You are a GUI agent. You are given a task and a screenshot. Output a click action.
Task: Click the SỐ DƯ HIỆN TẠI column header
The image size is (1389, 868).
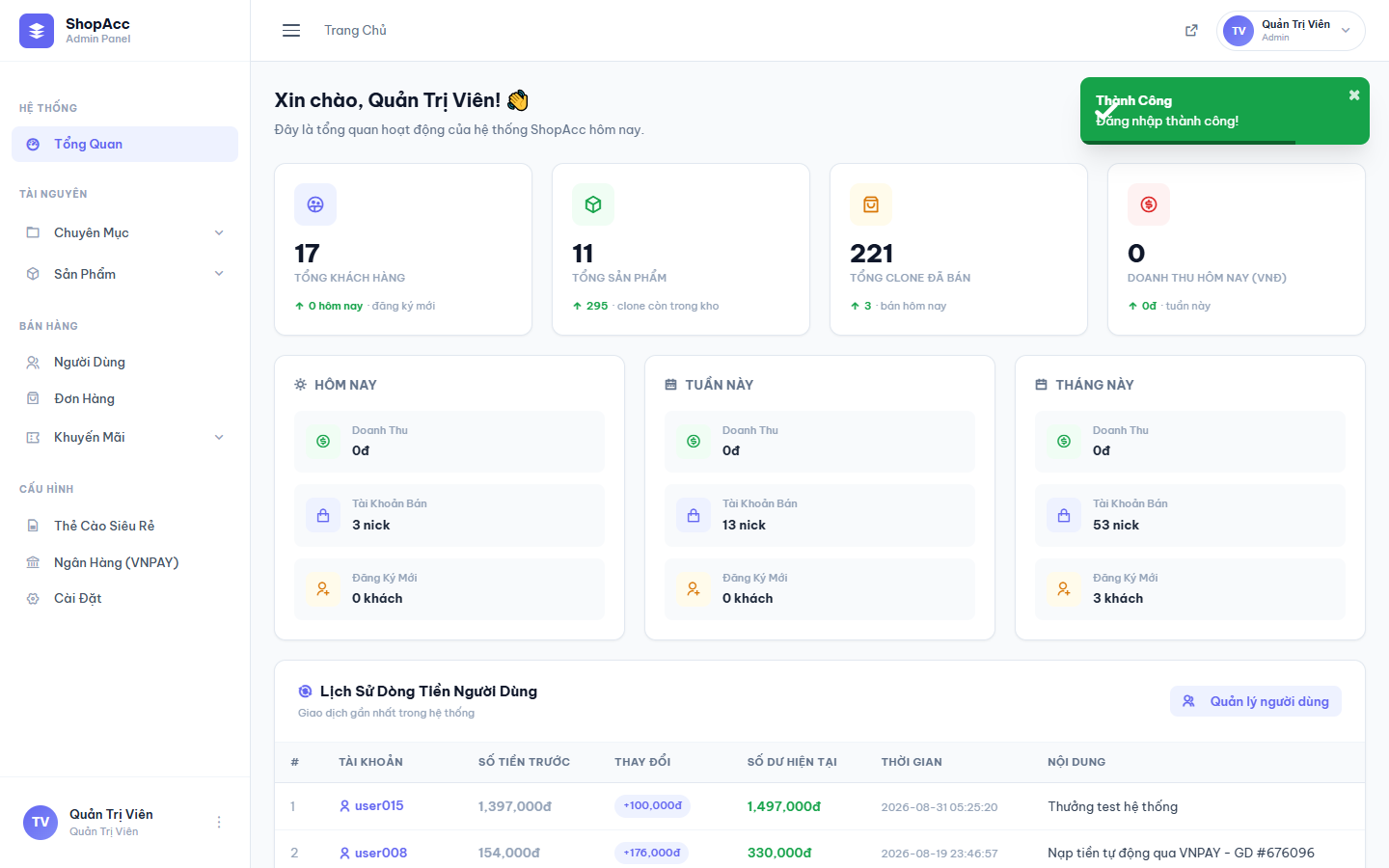(792, 762)
